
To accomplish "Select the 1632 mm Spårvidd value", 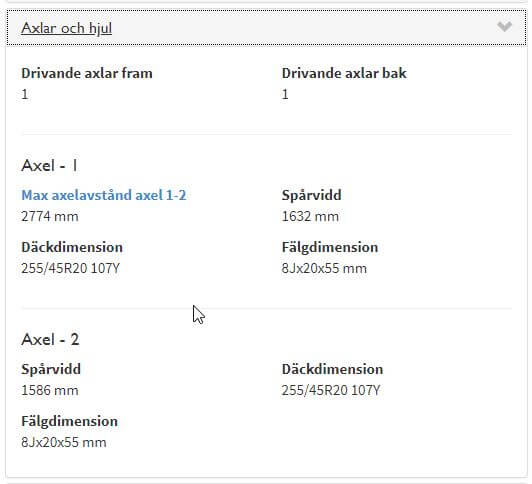I will click(310, 216).
